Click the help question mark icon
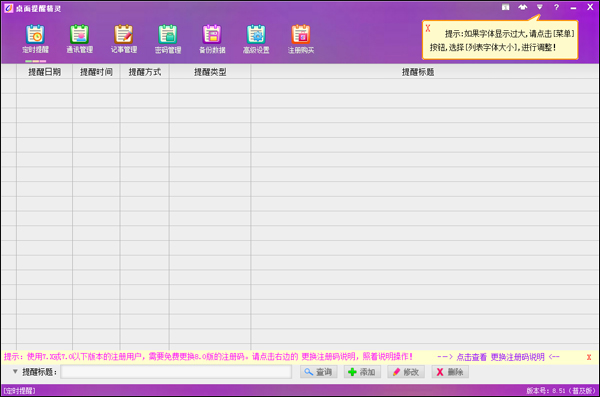Screen dimensions: 600x397 pos(556,7)
